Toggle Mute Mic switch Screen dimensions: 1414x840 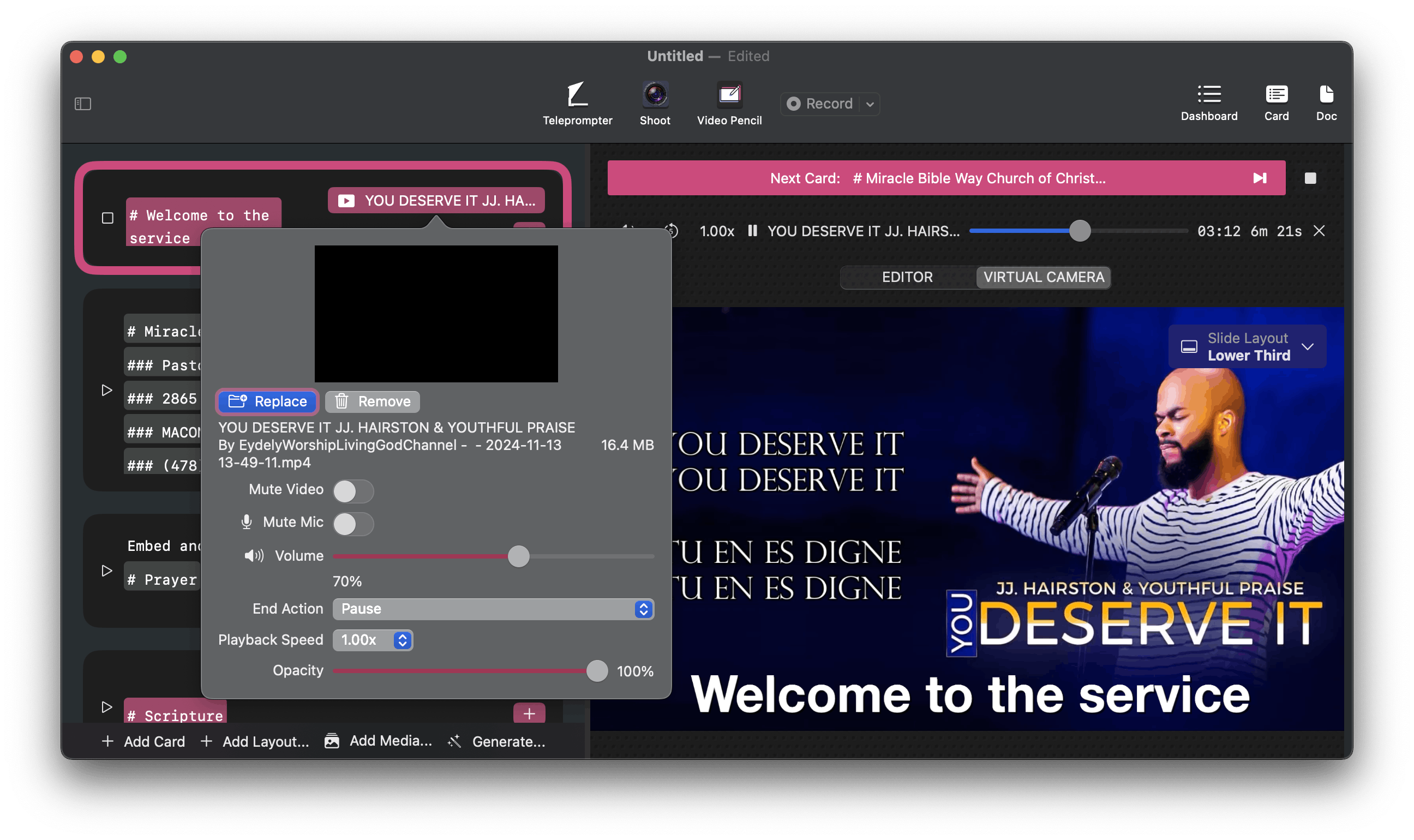352,524
